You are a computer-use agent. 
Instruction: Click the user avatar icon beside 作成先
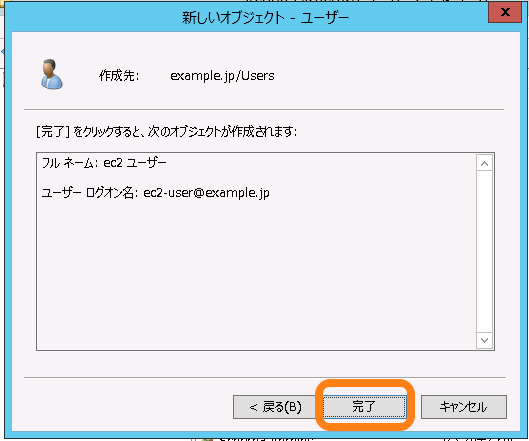coord(51,75)
